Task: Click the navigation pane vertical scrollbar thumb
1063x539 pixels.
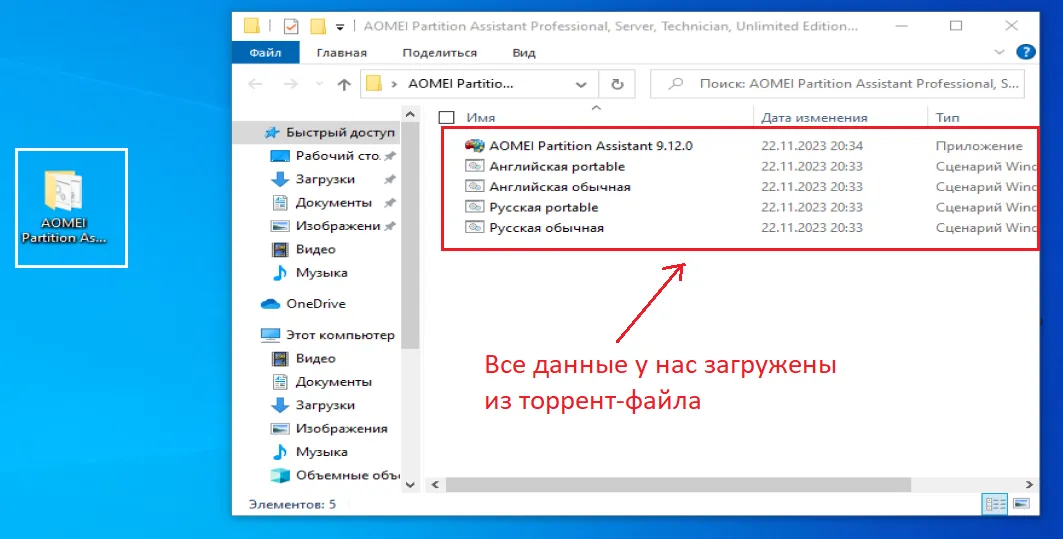Action: coord(410,234)
